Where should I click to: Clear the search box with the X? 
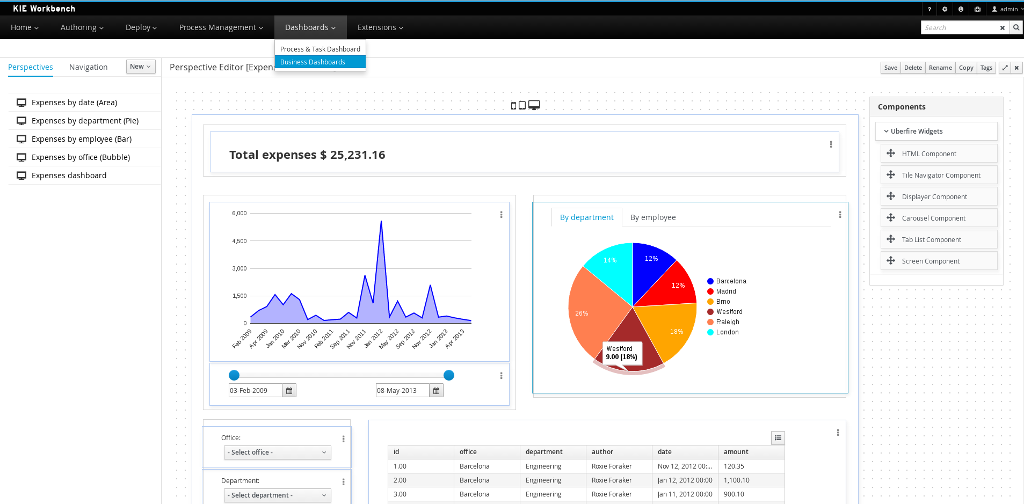point(1002,28)
